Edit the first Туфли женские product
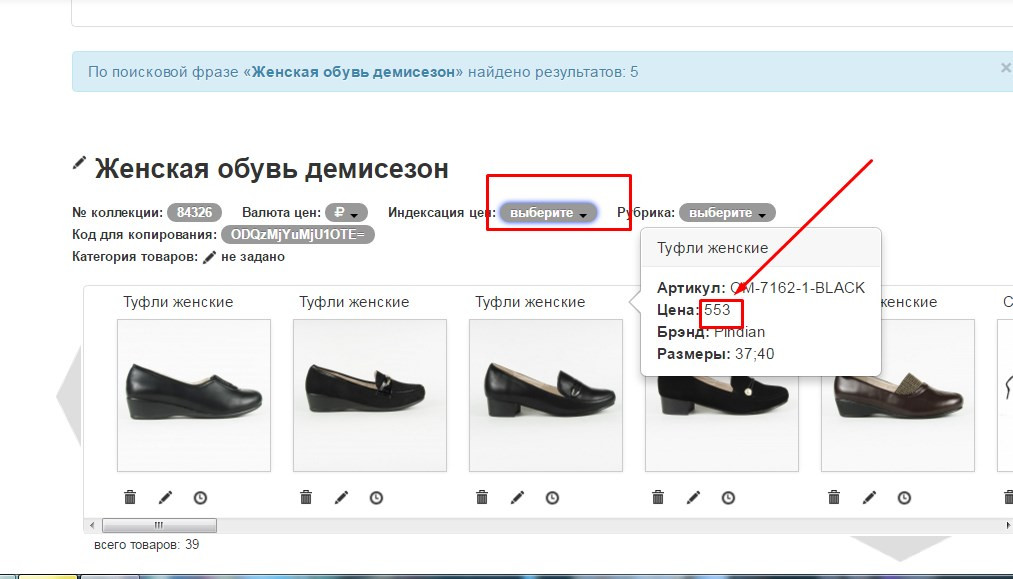1013x579 pixels. click(165, 497)
